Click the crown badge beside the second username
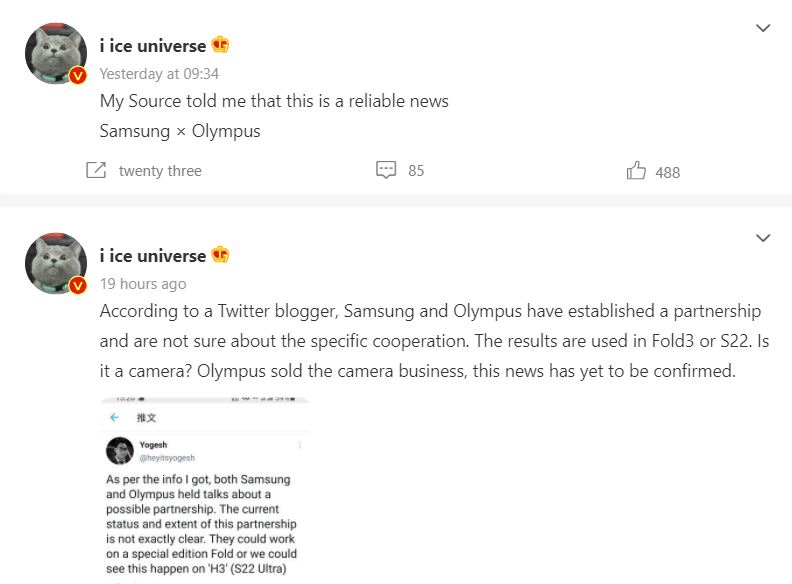The width and height of the screenshot is (792, 584). (x=221, y=255)
